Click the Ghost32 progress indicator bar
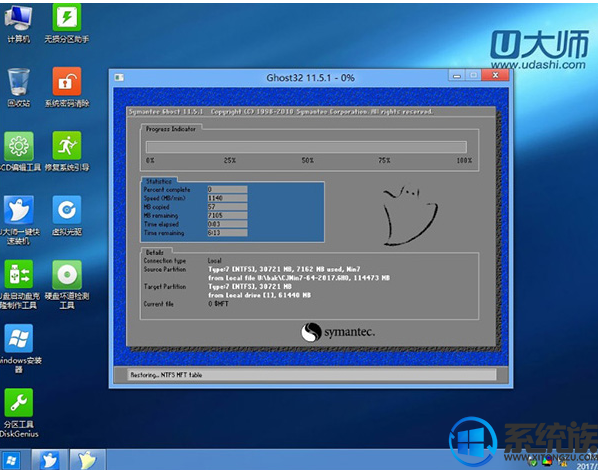The image size is (598, 470). click(306, 147)
